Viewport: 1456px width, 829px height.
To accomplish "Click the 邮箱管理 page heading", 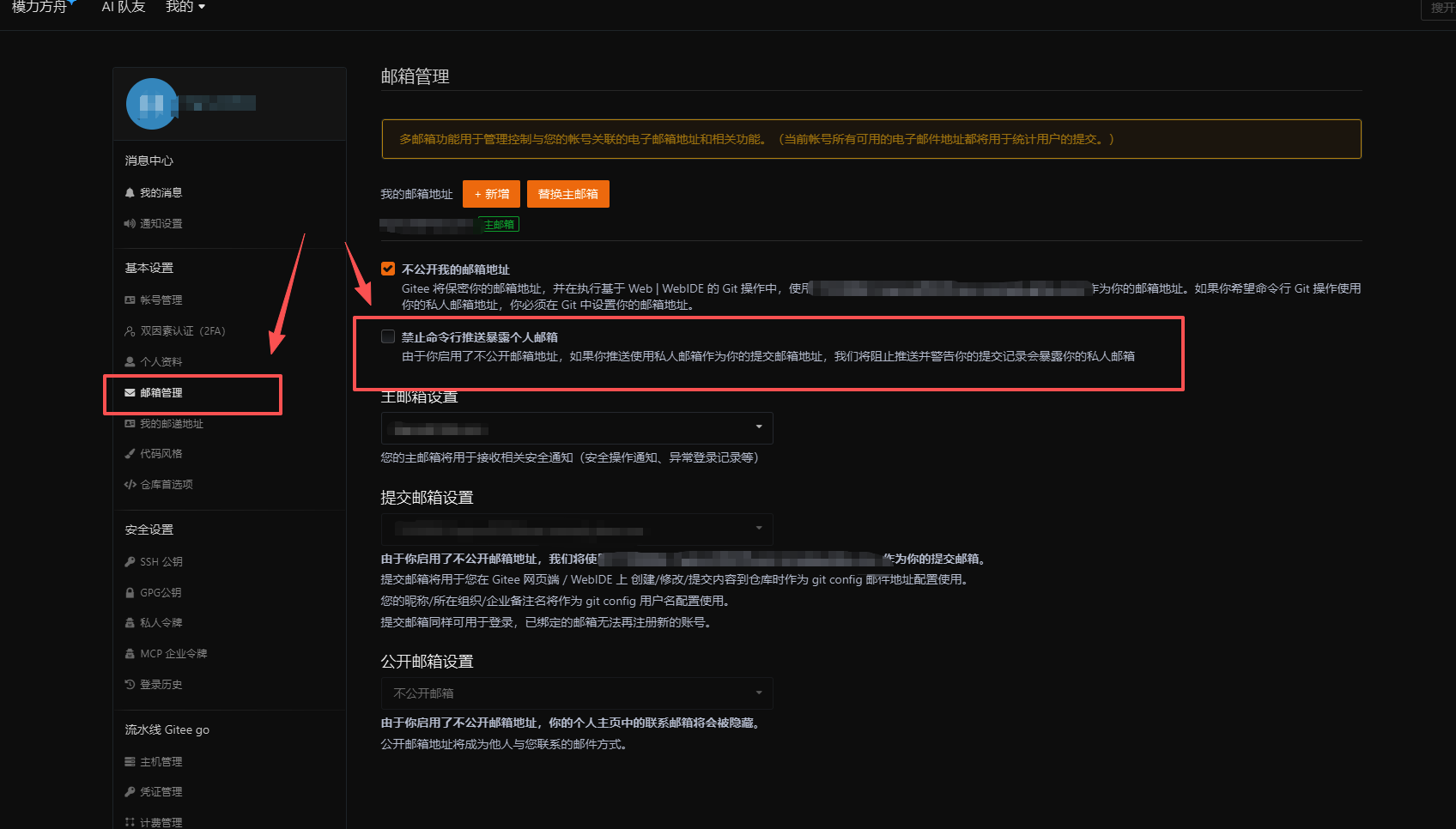I will point(416,76).
